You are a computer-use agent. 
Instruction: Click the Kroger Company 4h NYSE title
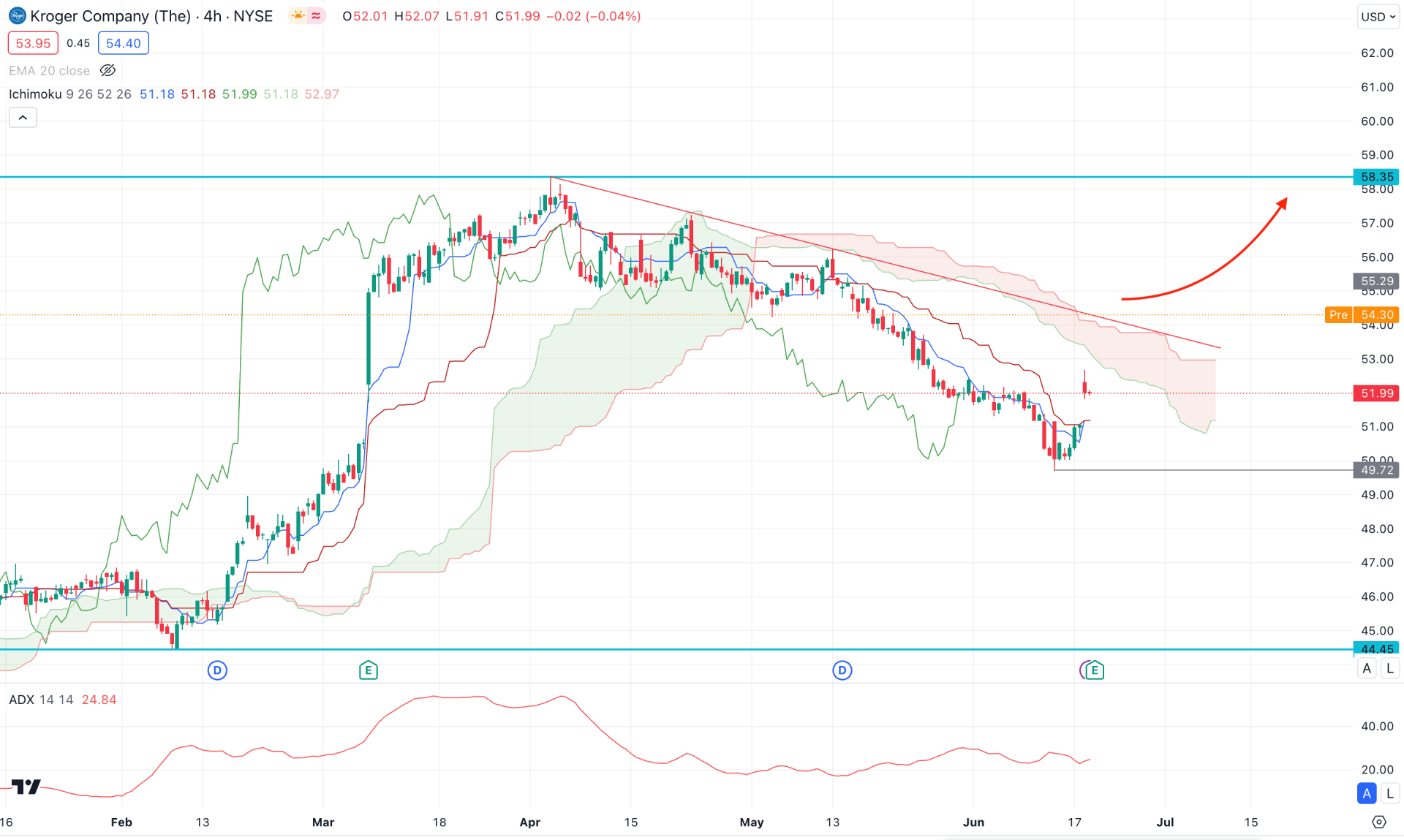[151, 16]
